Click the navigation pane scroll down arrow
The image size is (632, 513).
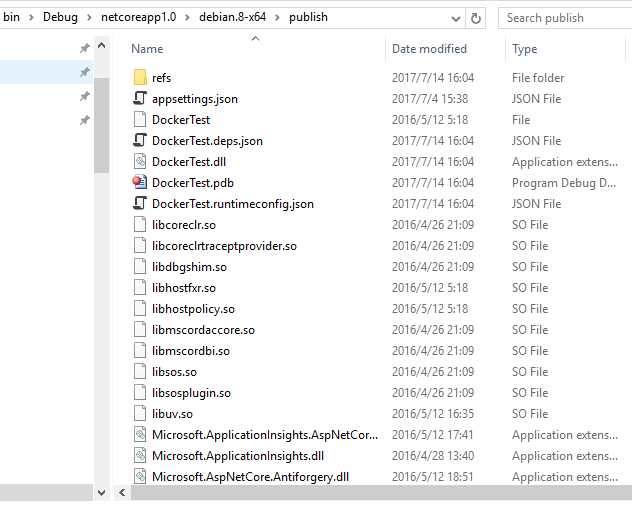click(x=102, y=492)
